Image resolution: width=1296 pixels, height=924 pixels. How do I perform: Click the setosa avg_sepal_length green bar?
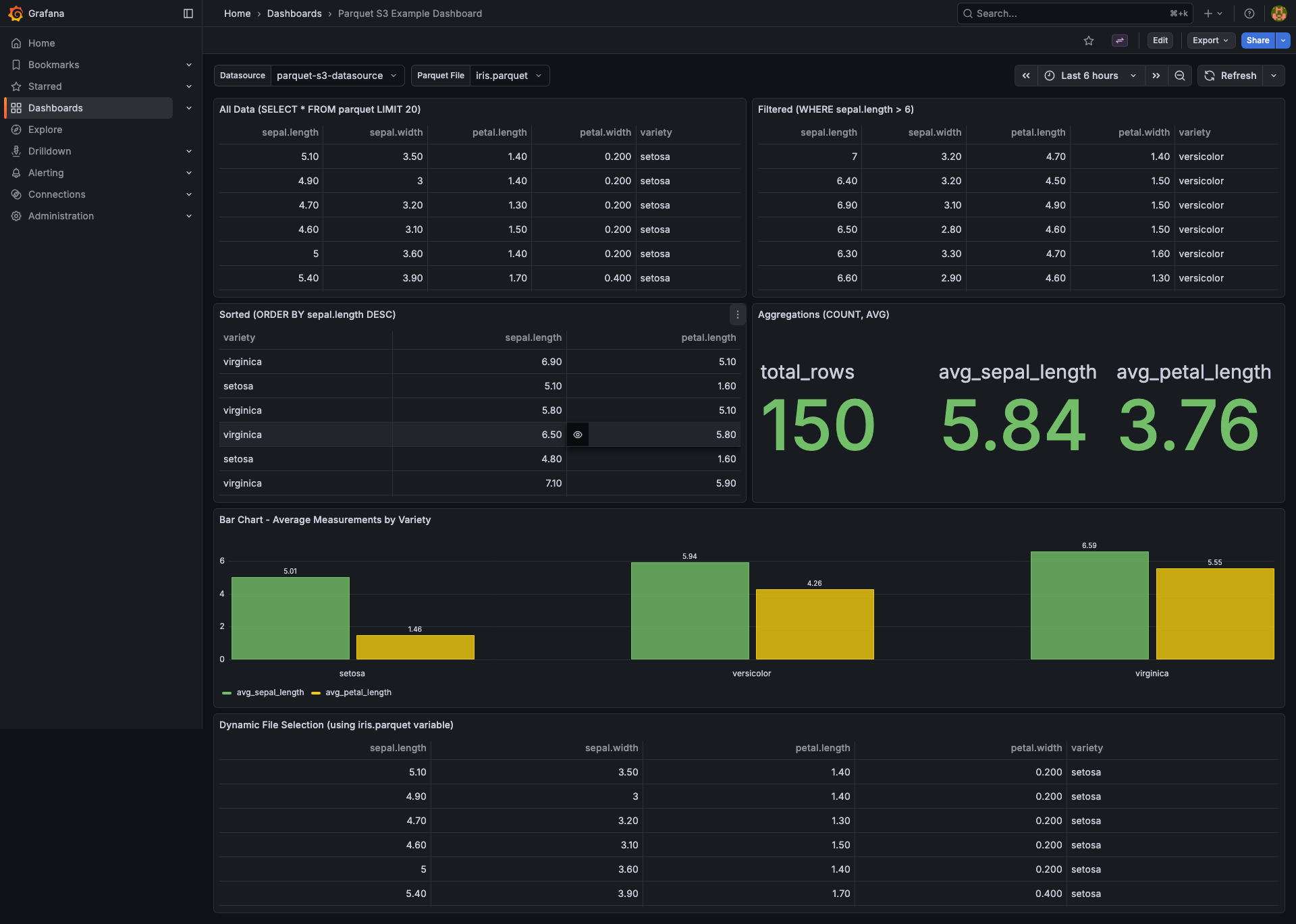point(290,618)
